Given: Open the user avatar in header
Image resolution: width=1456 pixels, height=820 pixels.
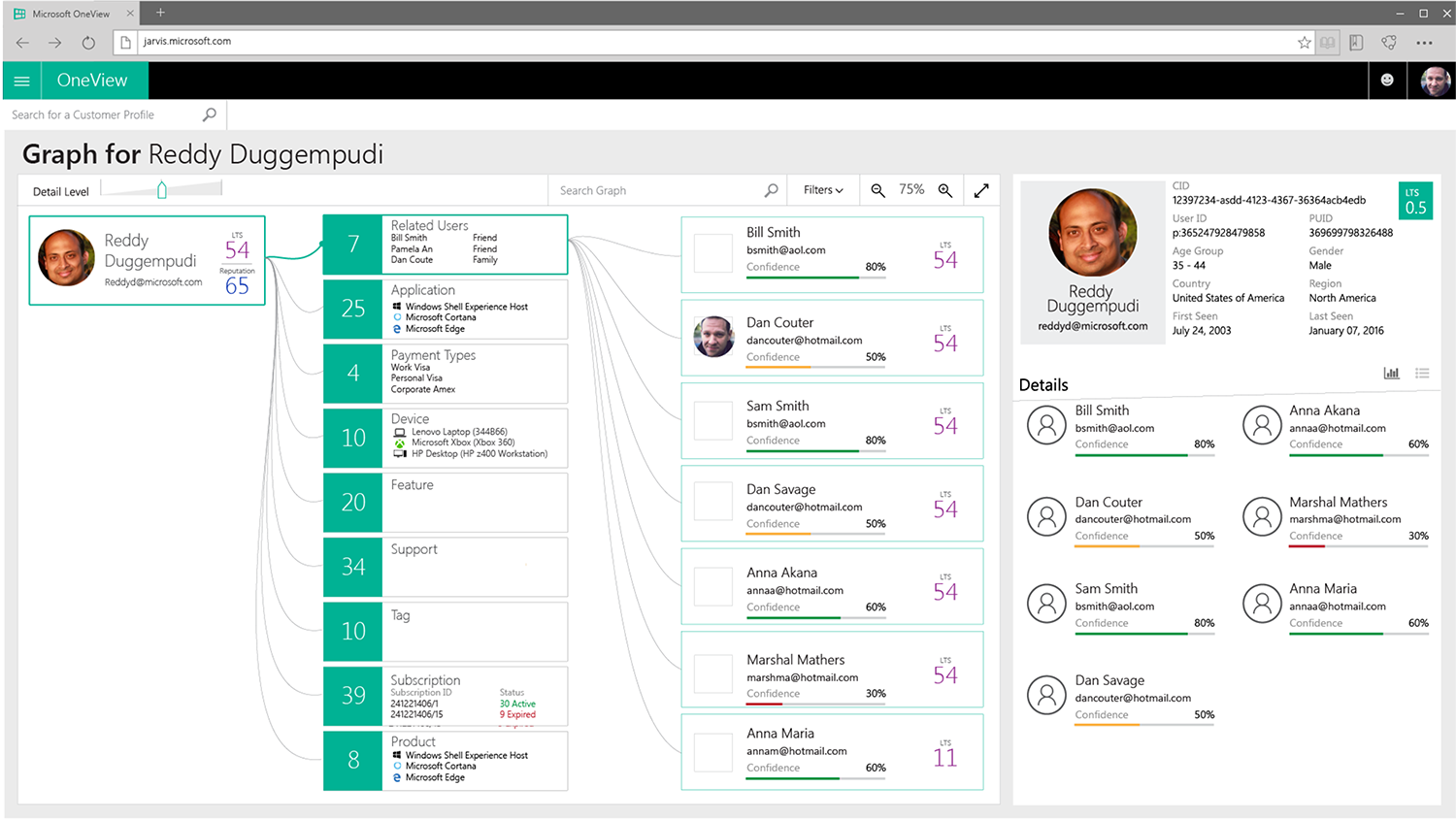Looking at the screenshot, I should 1435,81.
